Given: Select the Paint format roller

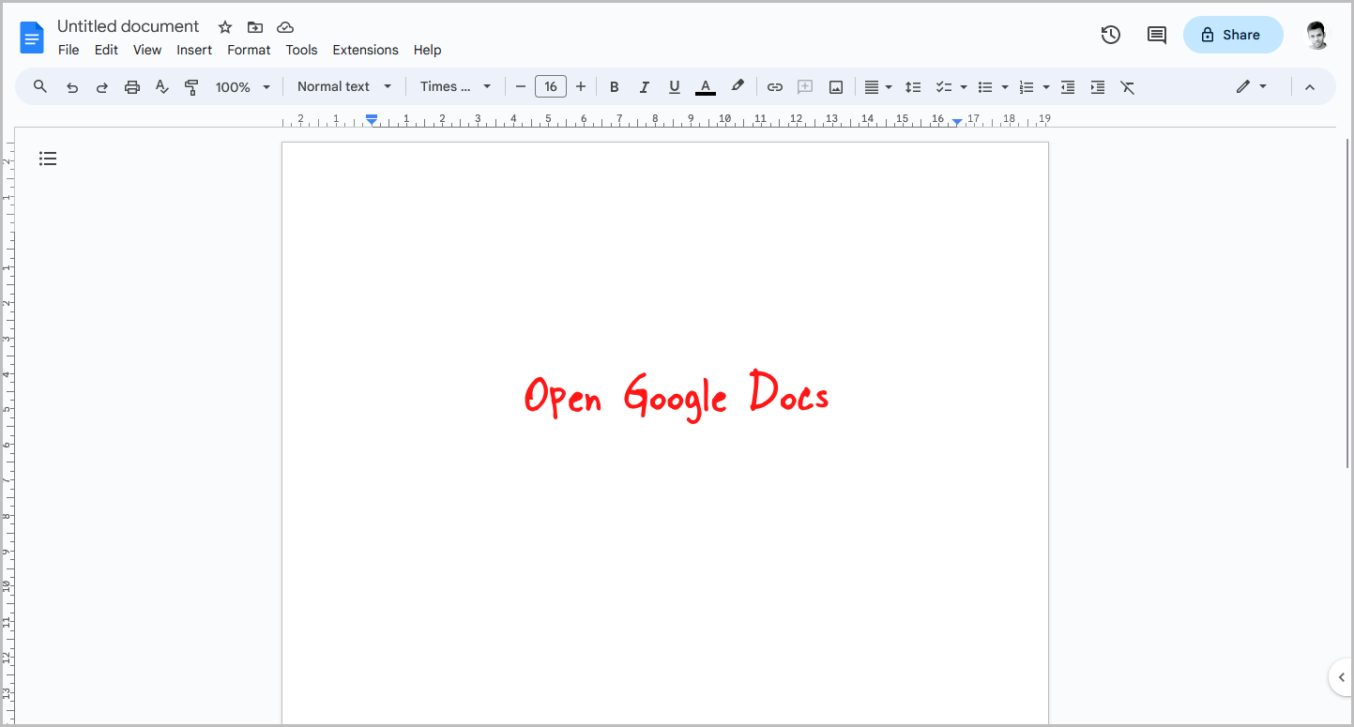Looking at the screenshot, I should tap(192, 87).
